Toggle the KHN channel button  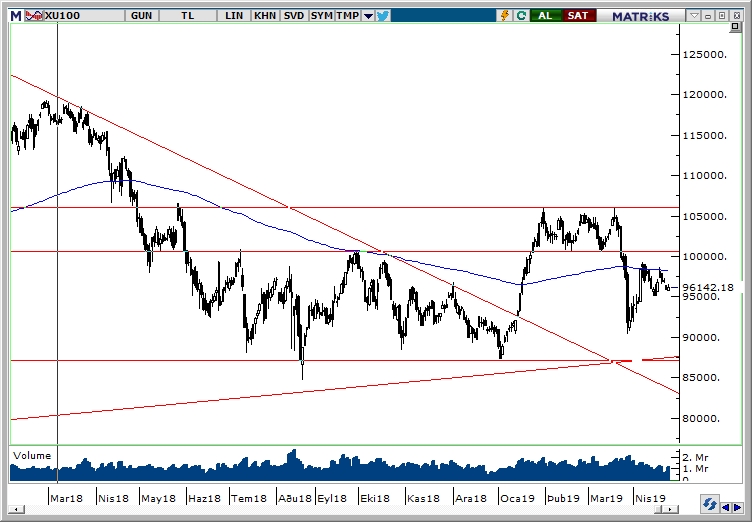pyautogui.click(x=265, y=16)
